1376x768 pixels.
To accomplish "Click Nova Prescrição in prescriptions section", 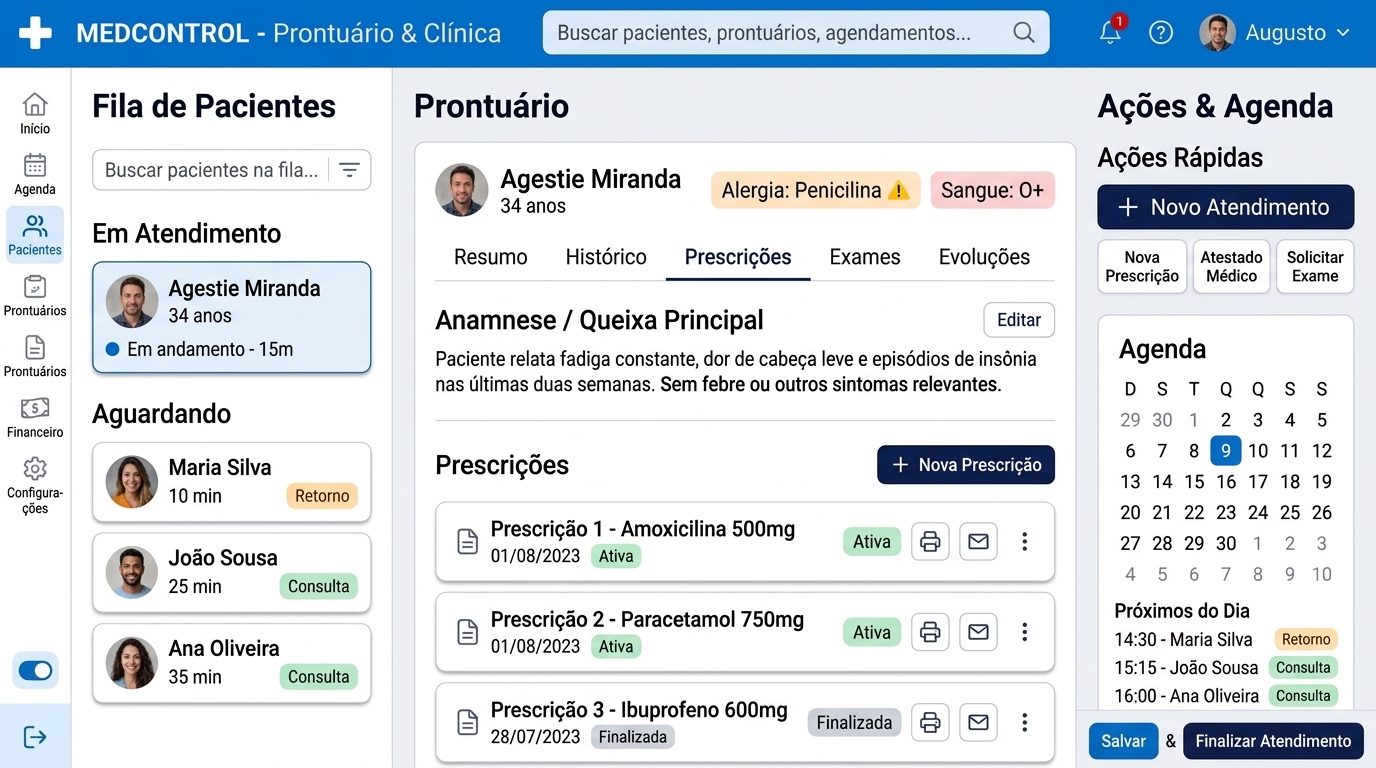I will (x=966, y=465).
